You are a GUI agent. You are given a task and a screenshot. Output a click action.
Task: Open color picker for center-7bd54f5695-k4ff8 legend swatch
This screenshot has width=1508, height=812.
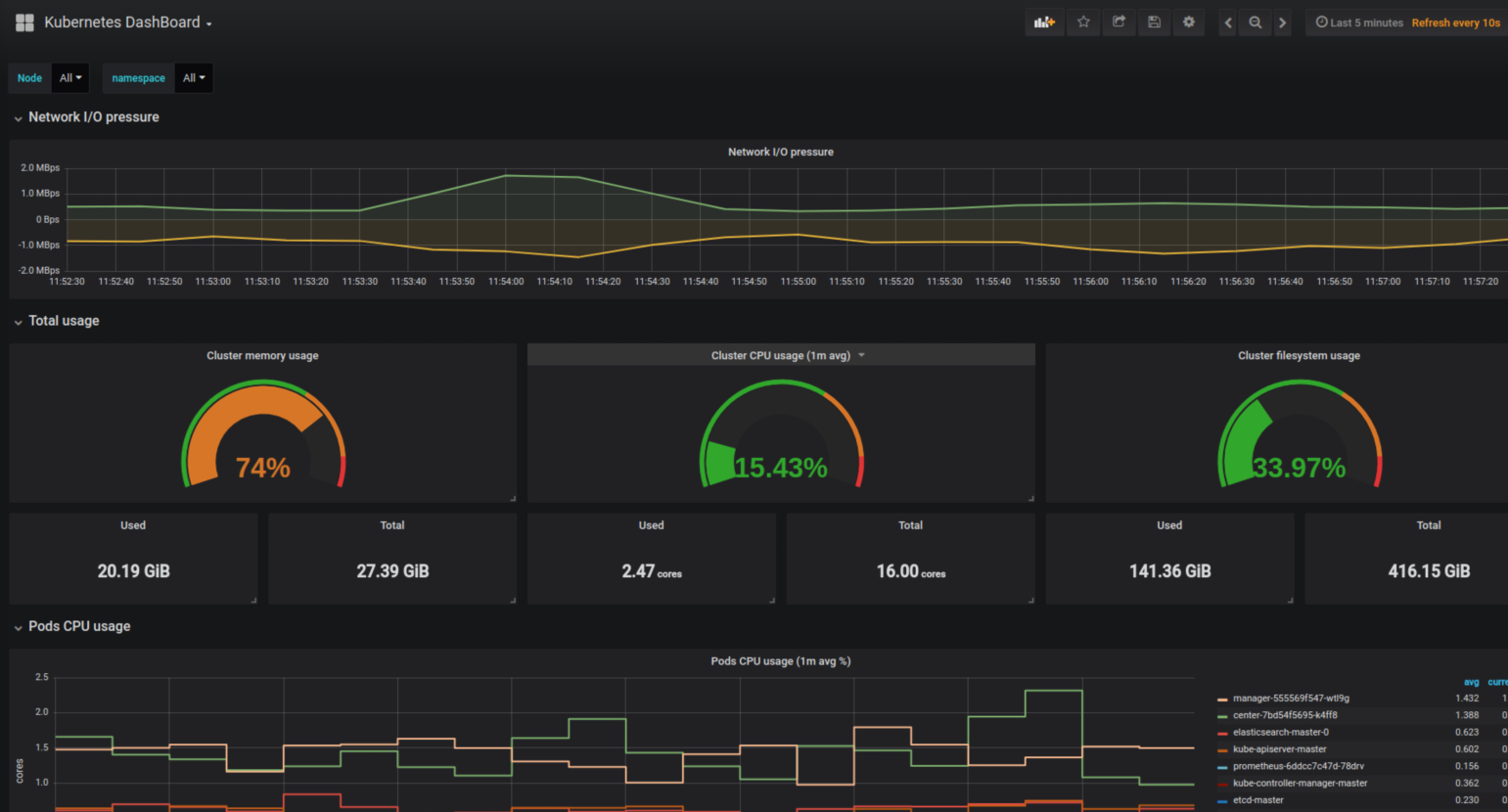pos(1222,716)
